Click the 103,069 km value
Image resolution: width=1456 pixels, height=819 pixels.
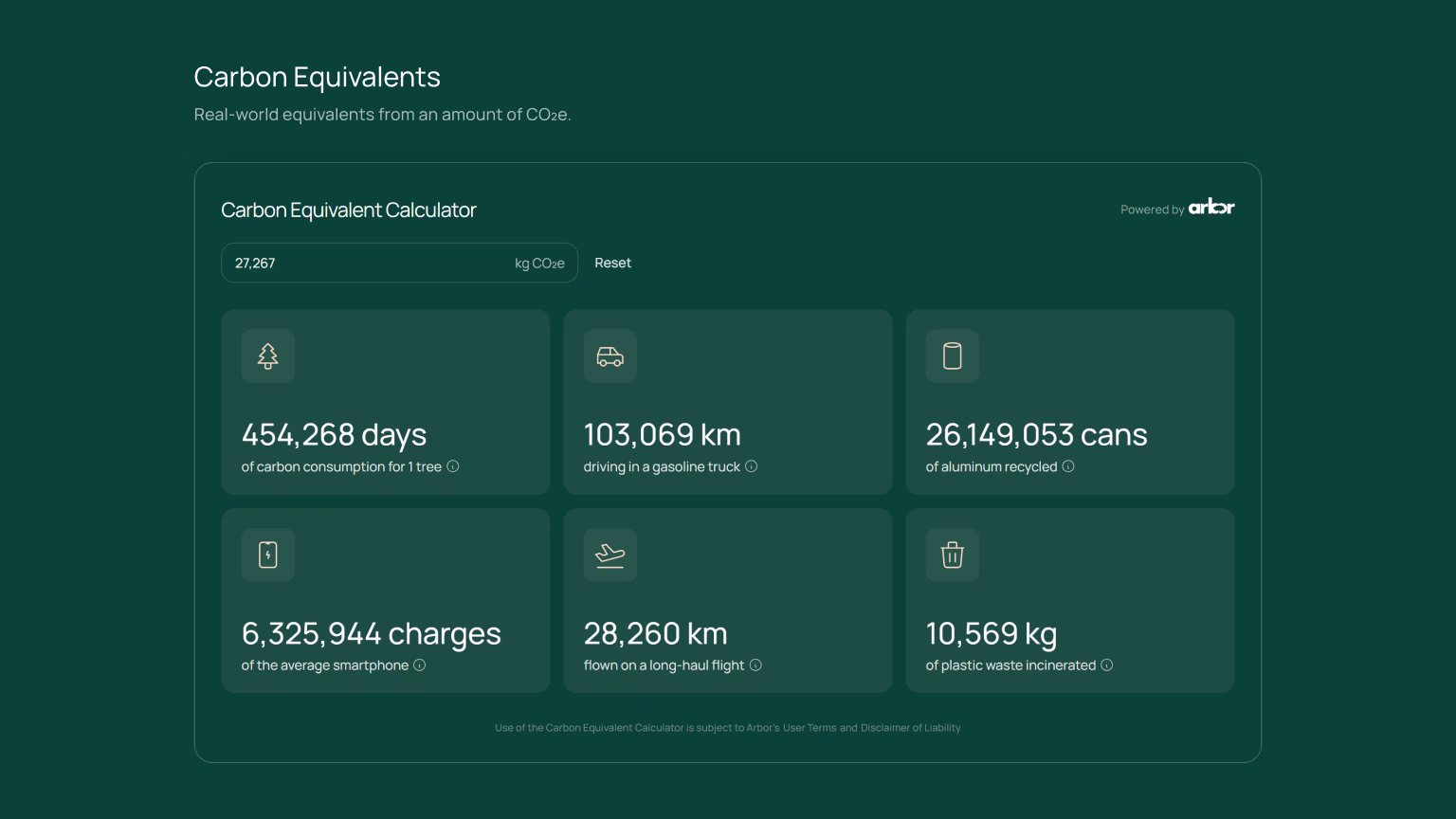(x=663, y=435)
